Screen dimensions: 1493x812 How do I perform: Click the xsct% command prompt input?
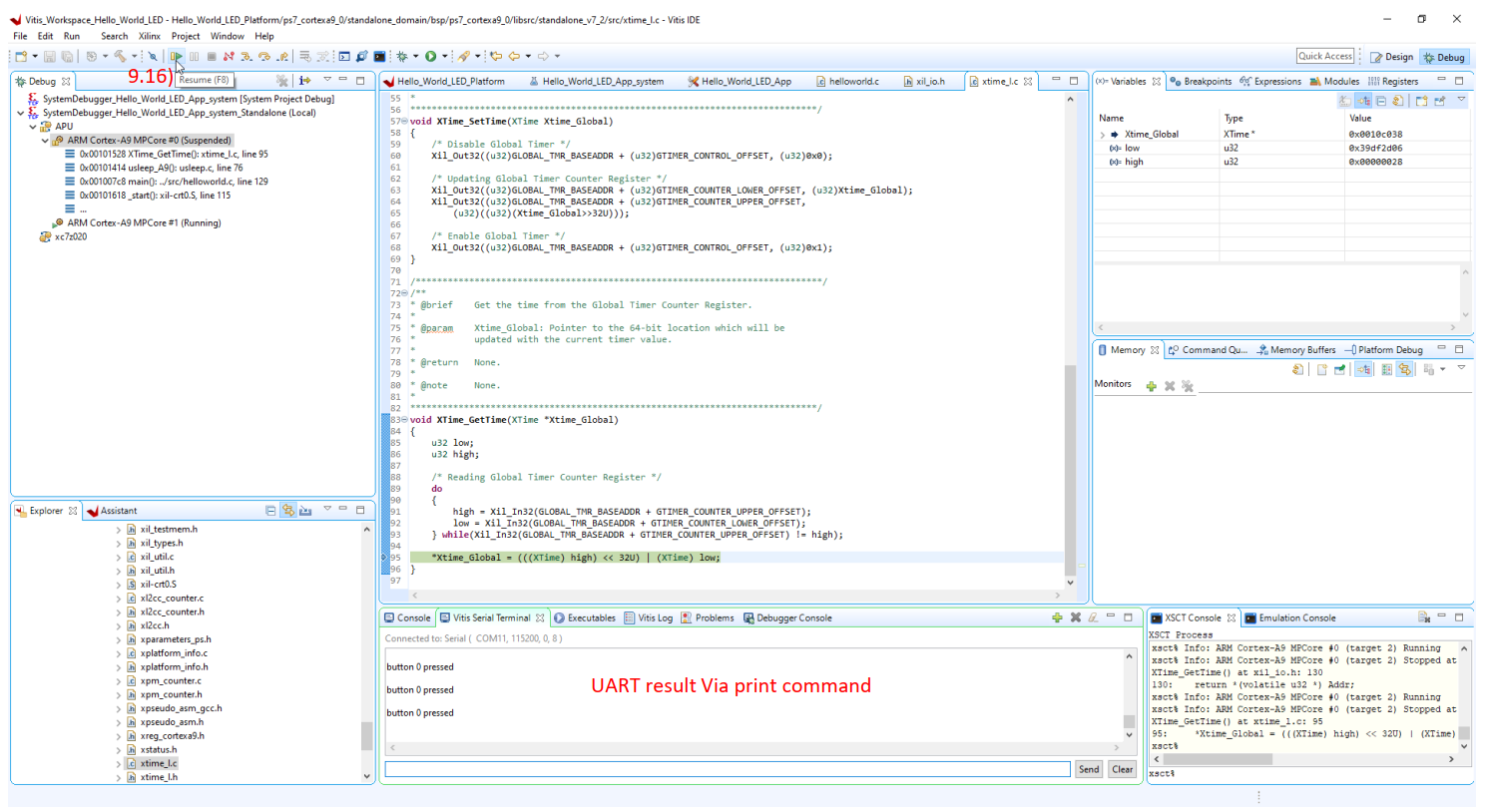(1307, 774)
